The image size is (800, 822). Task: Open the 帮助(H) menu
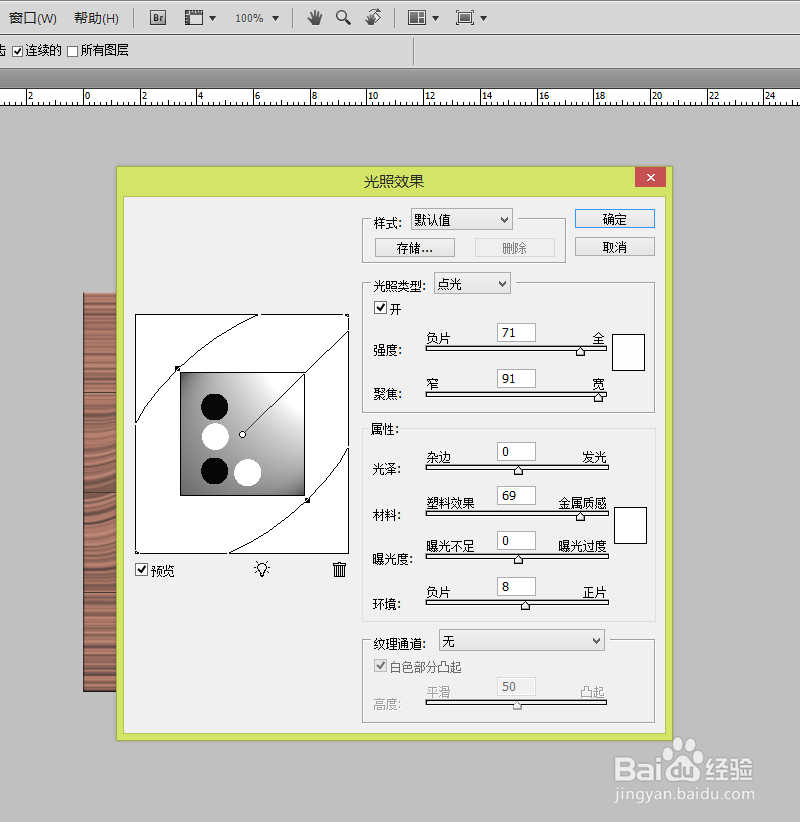96,18
